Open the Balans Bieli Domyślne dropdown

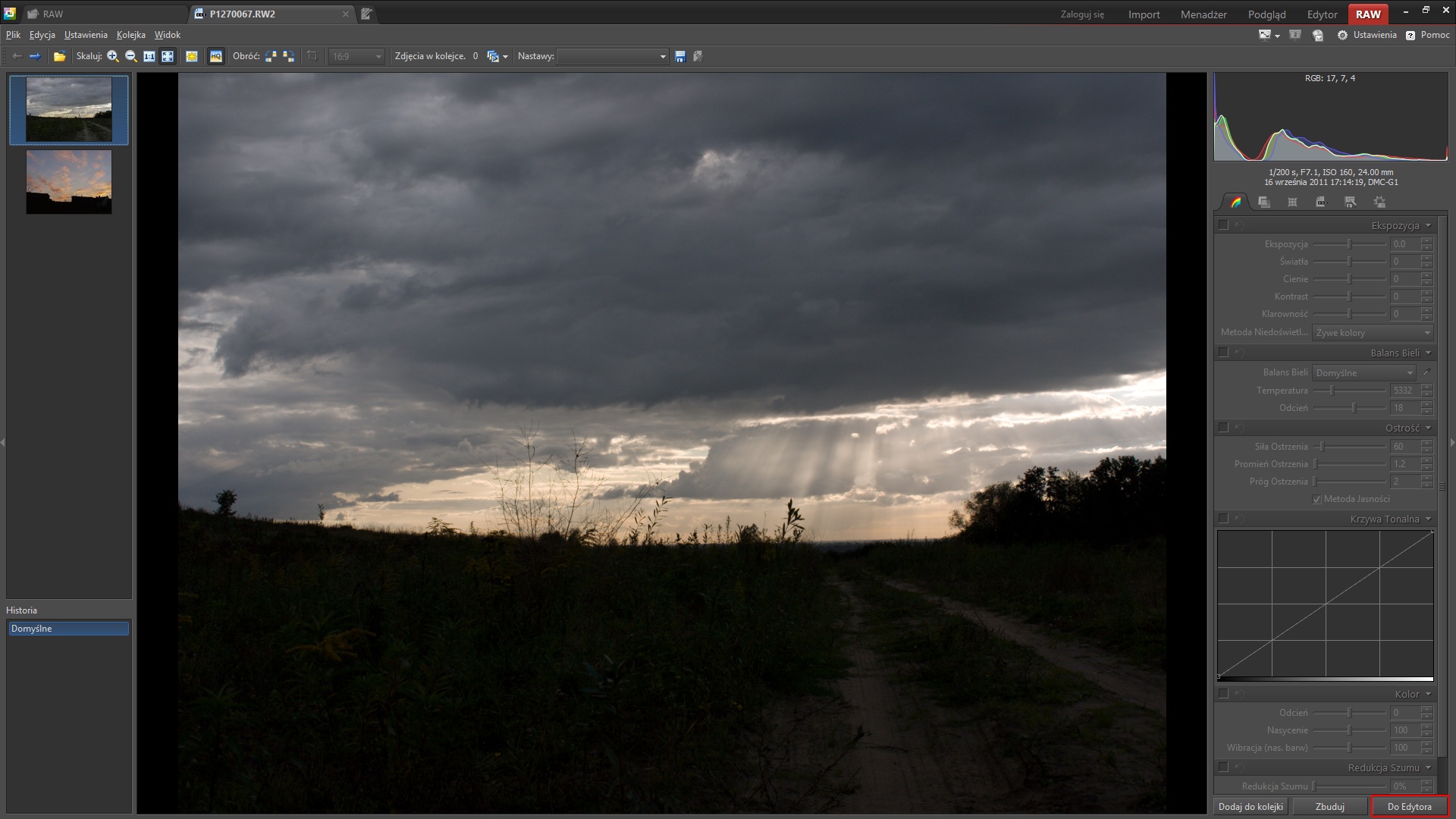coord(1364,372)
